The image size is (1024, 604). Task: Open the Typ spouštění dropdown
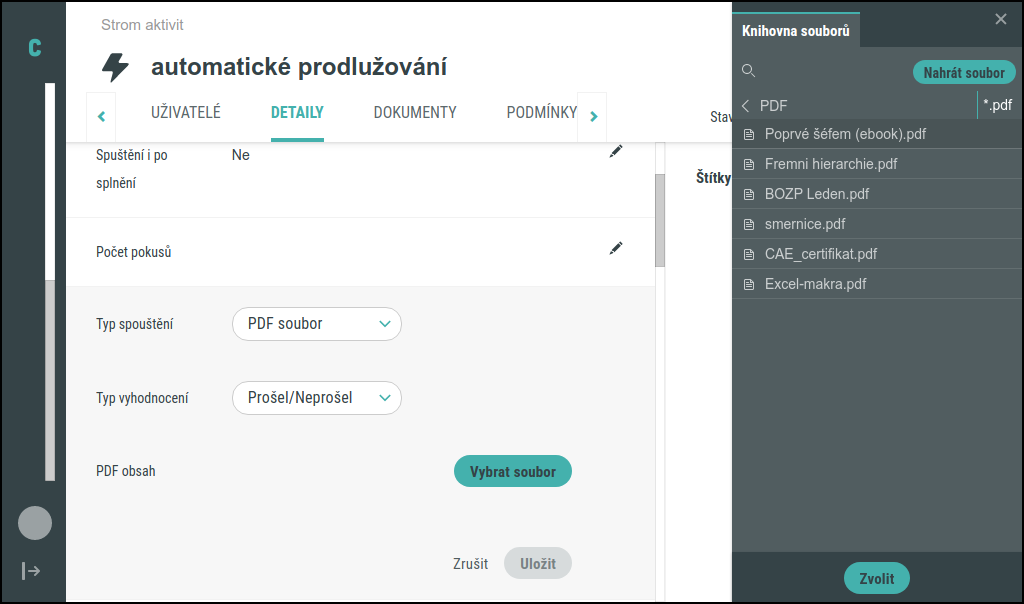(x=316, y=324)
